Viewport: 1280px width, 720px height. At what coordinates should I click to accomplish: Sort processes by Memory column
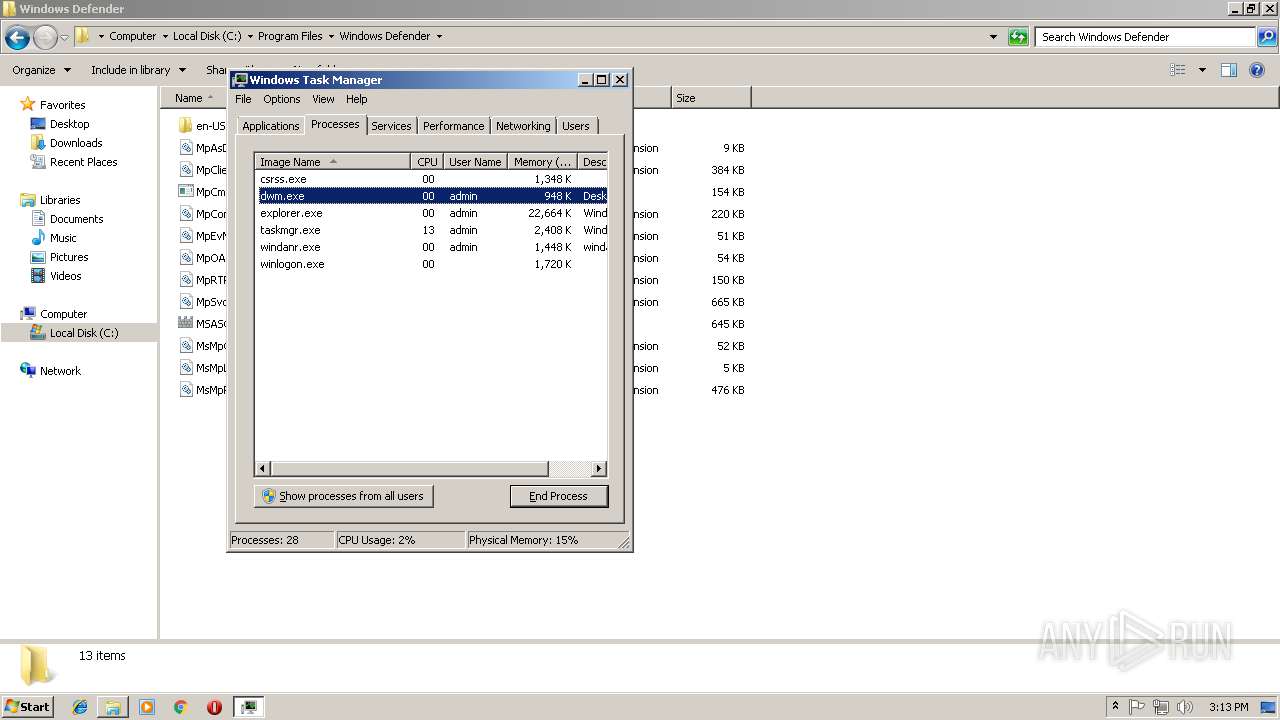tap(542, 162)
